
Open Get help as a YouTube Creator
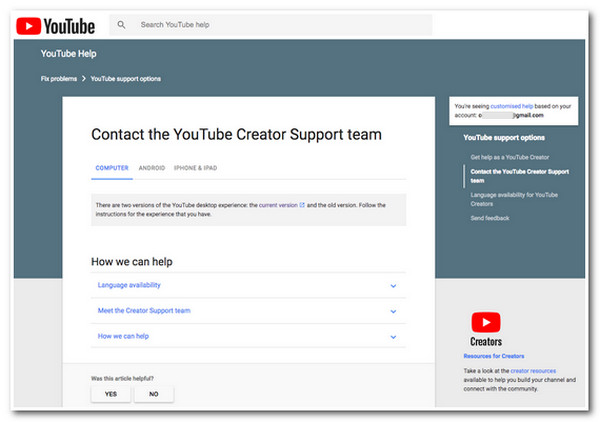pyautogui.click(x=510, y=157)
